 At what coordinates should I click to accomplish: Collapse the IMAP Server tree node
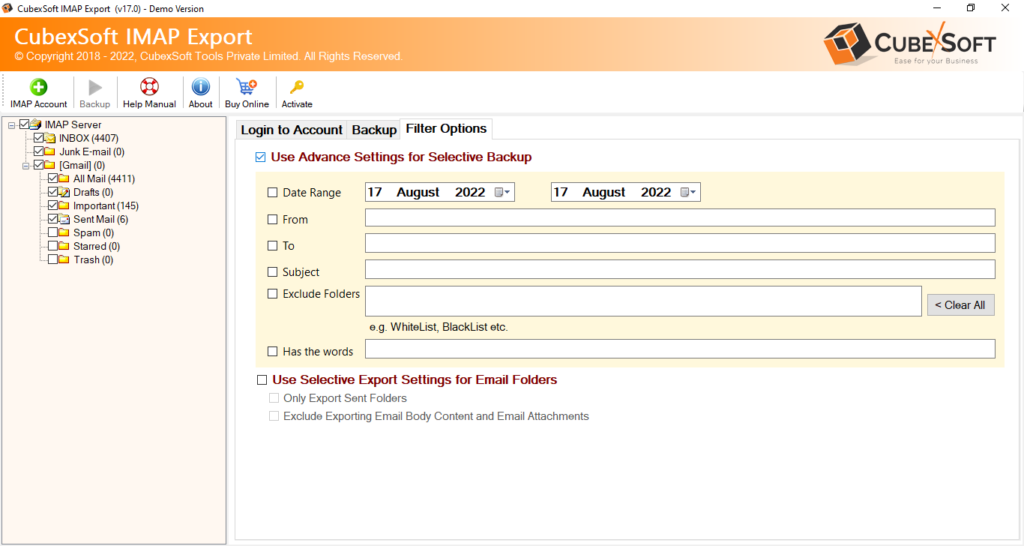coord(11,125)
